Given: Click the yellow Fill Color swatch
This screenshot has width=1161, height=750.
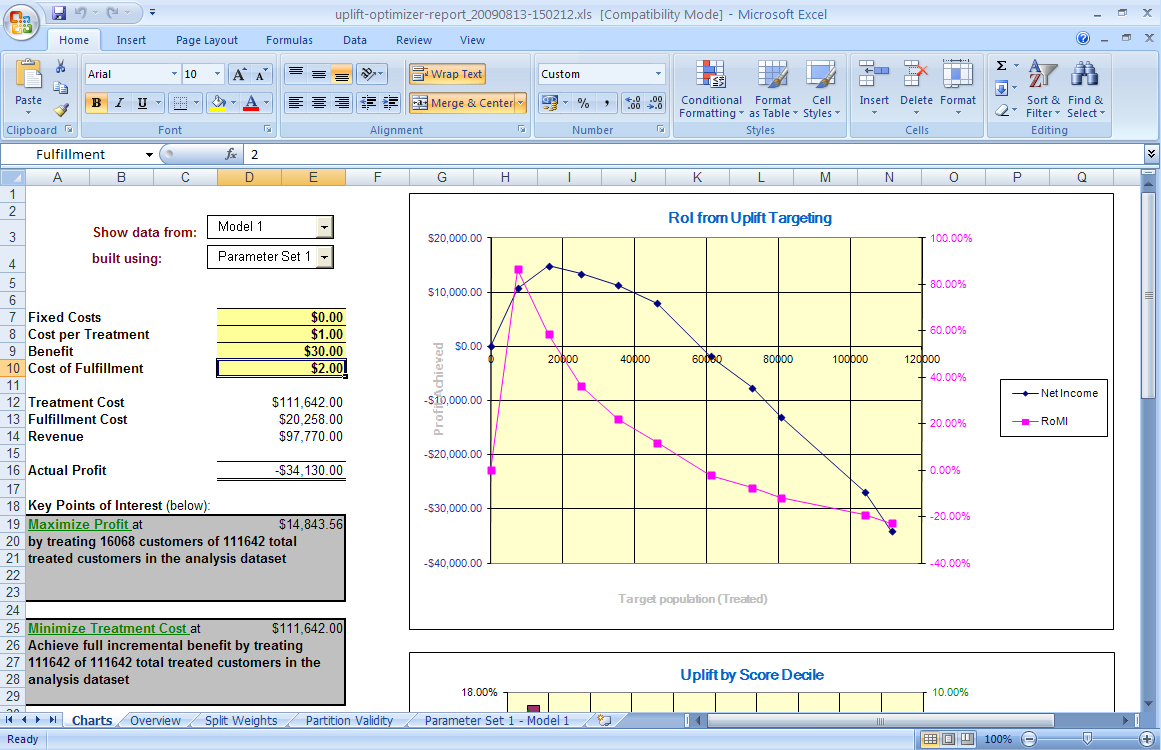Looking at the screenshot, I should click(x=218, y=103).
